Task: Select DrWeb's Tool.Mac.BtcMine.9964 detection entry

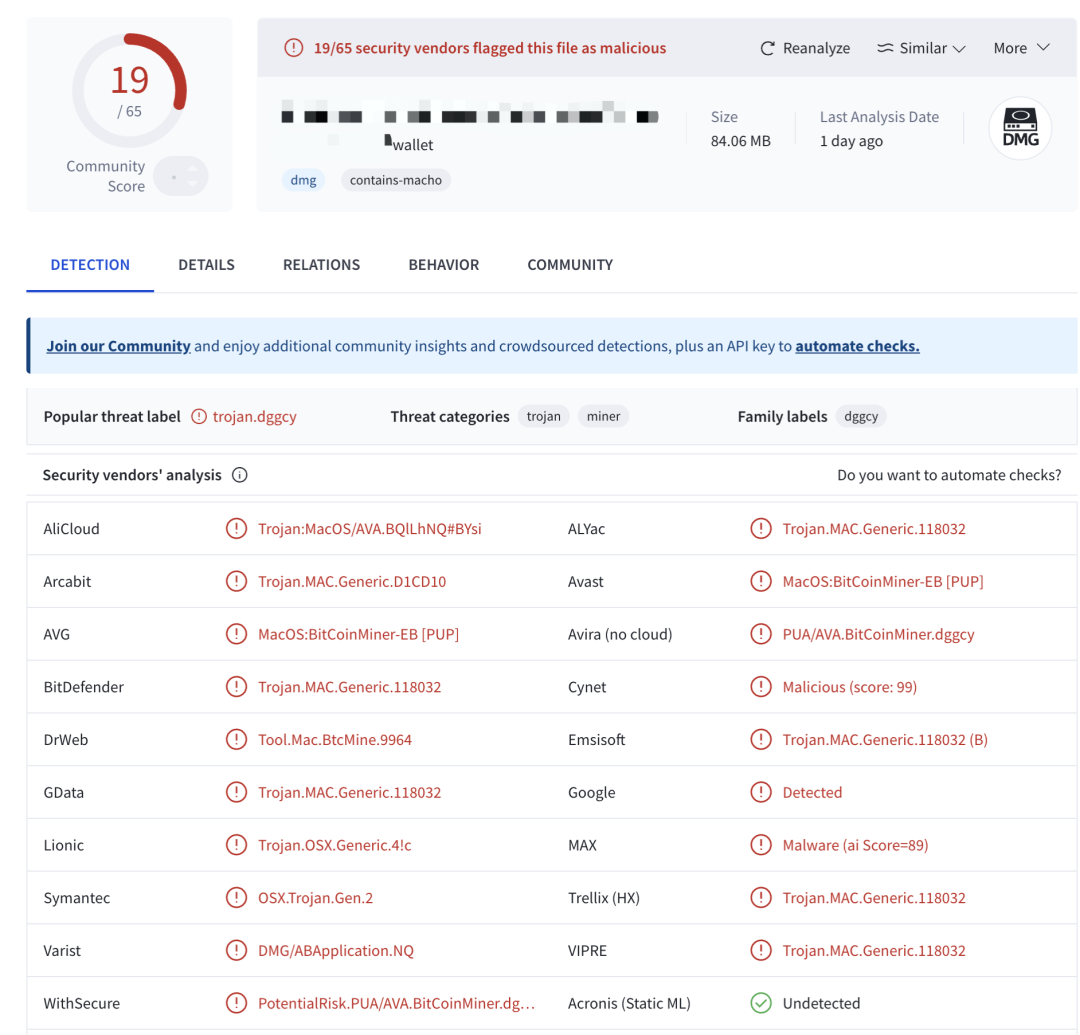Action: pyautogui.click(x=336, y=739)
